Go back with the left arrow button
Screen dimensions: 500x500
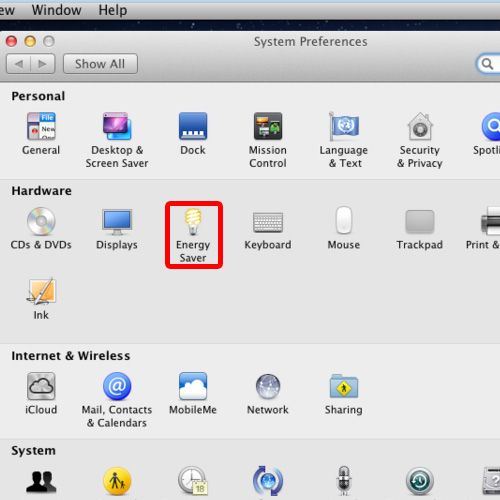click(18, 64)
